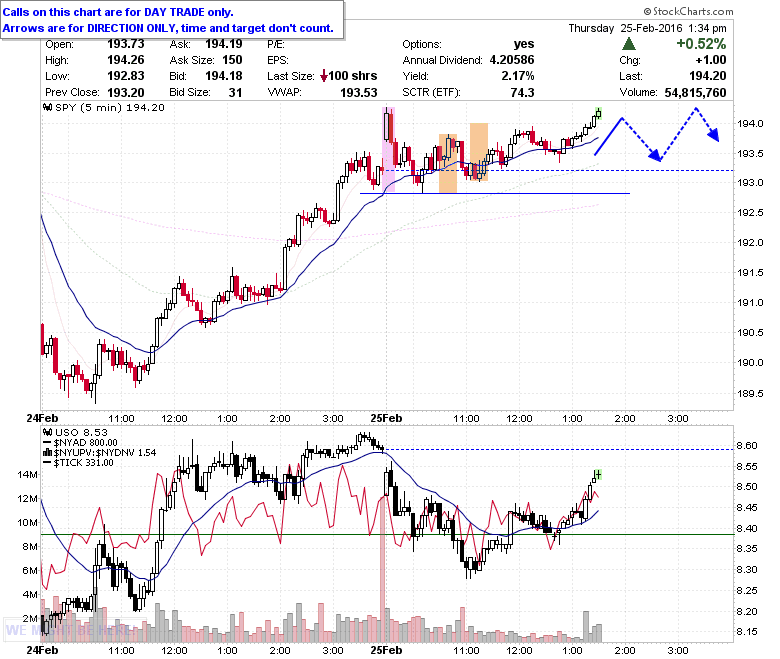Click the Last Size value '100 shrs'
This screenshot has height=659, width=780.
point(353,76)
